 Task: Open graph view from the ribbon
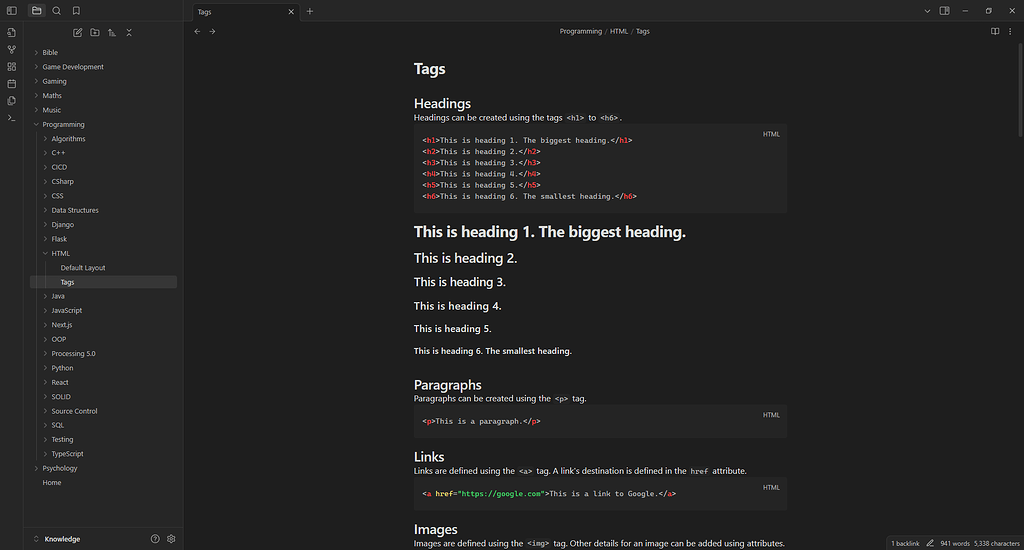click(12, 50)
